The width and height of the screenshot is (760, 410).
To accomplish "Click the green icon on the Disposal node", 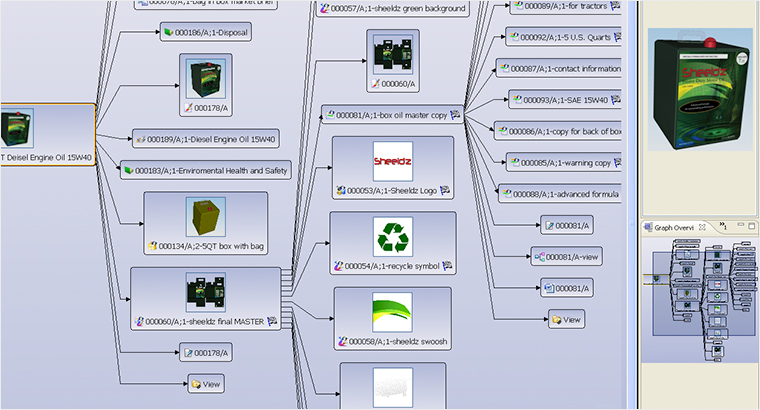I will (168, 32).
